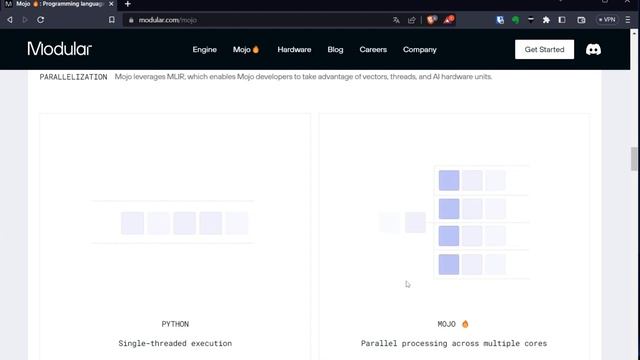The height and width of the screenshot is (360, 640).
Task: Open the extensions puzzle piece menu
Action: 546,20
